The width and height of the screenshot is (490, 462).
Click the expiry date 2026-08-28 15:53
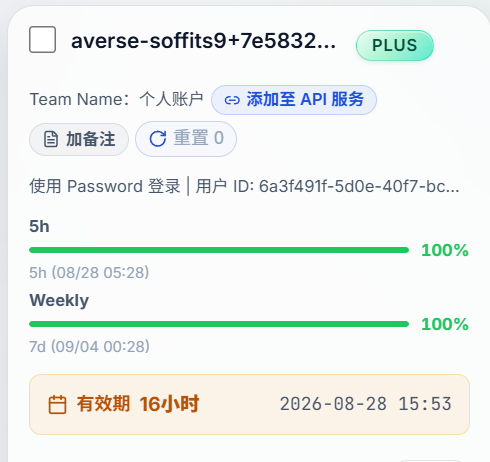(366, 404)
